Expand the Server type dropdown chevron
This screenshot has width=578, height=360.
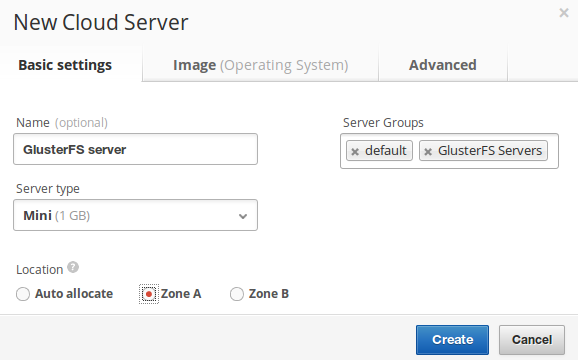[243, 216]
